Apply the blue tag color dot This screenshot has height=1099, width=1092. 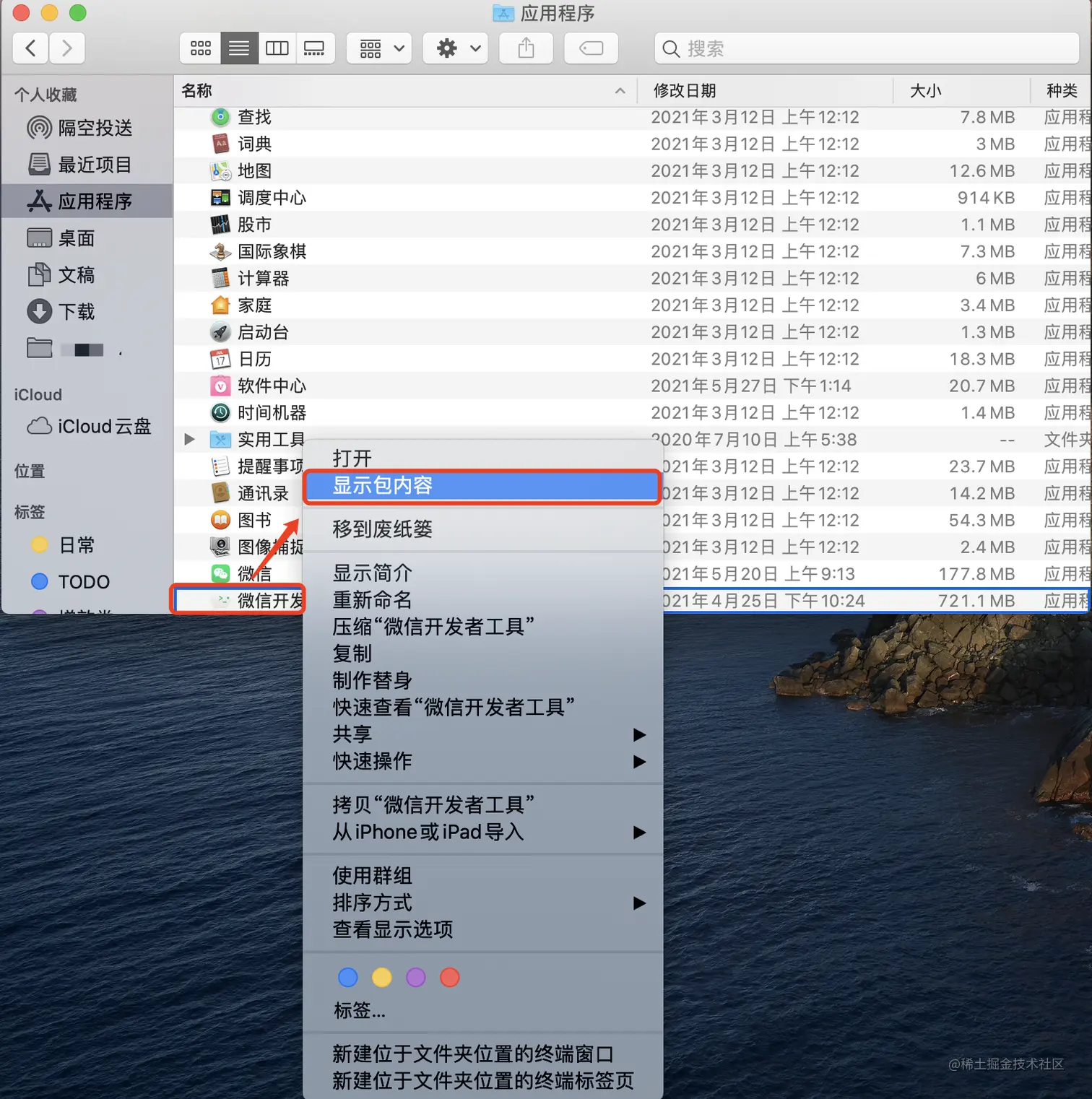pyautogui.click(x=348, y=978)
